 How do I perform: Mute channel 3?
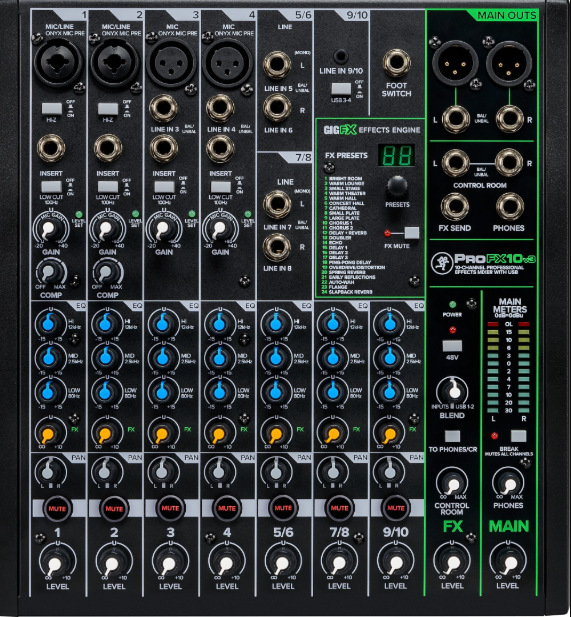(170, 508)
